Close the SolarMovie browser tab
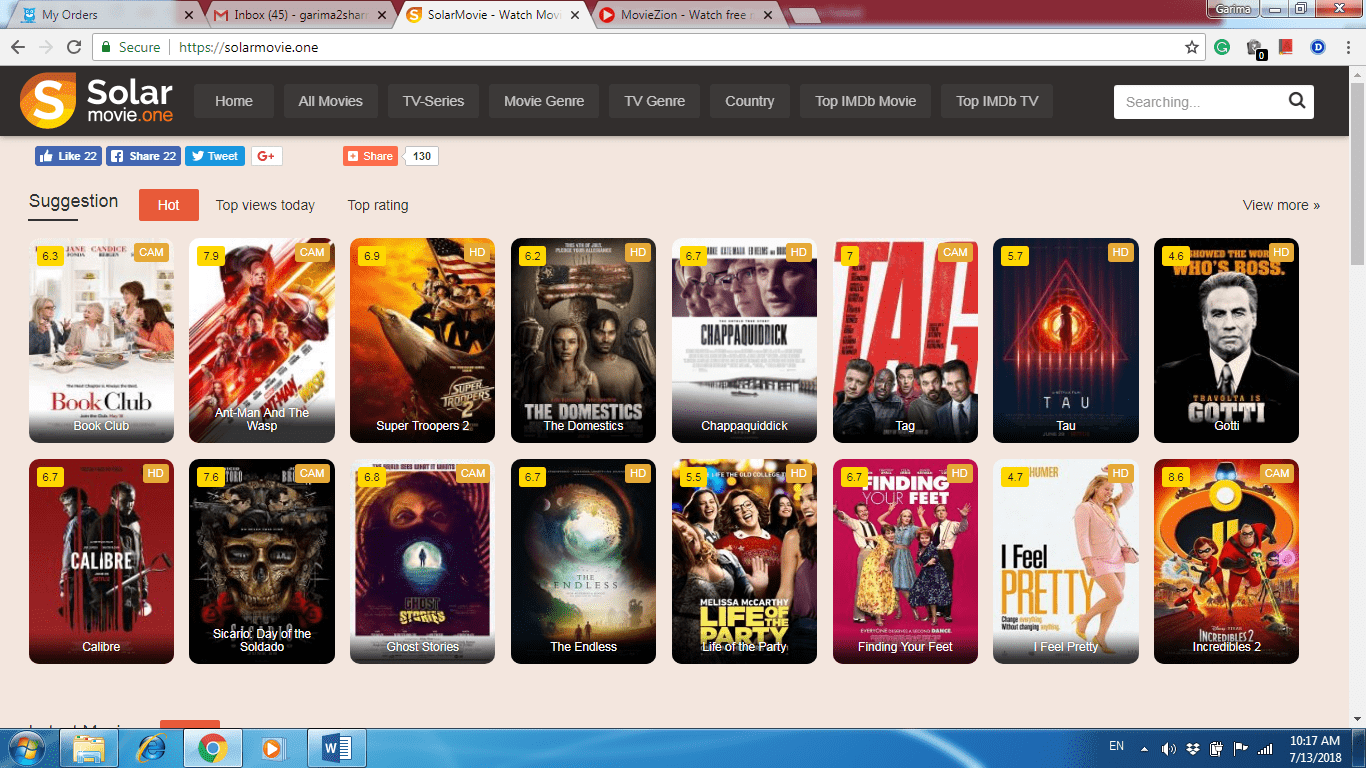Screen dimensions: 1366x768 coord(574,16)
